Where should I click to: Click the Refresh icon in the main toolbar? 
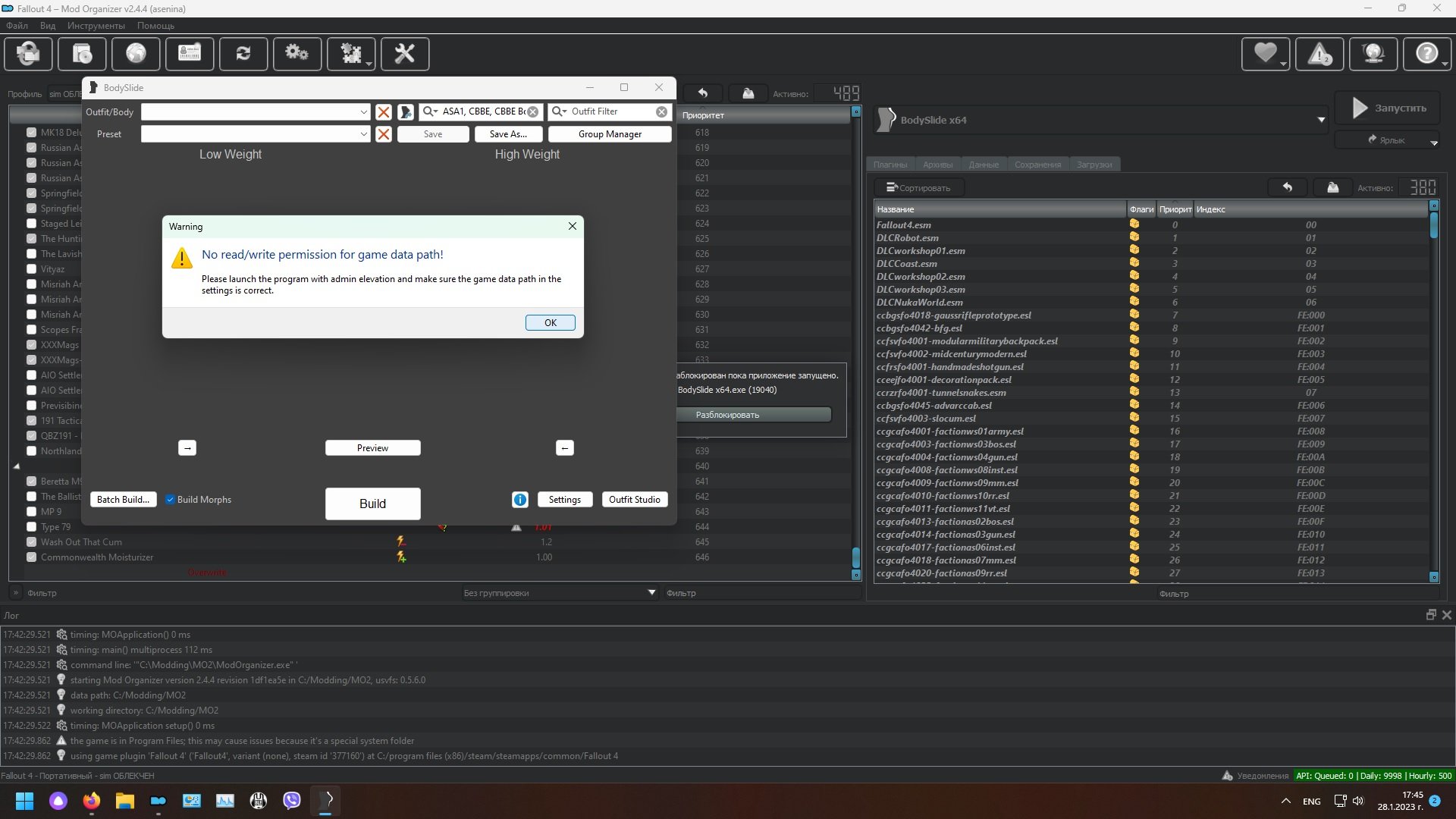pos(243,54)
